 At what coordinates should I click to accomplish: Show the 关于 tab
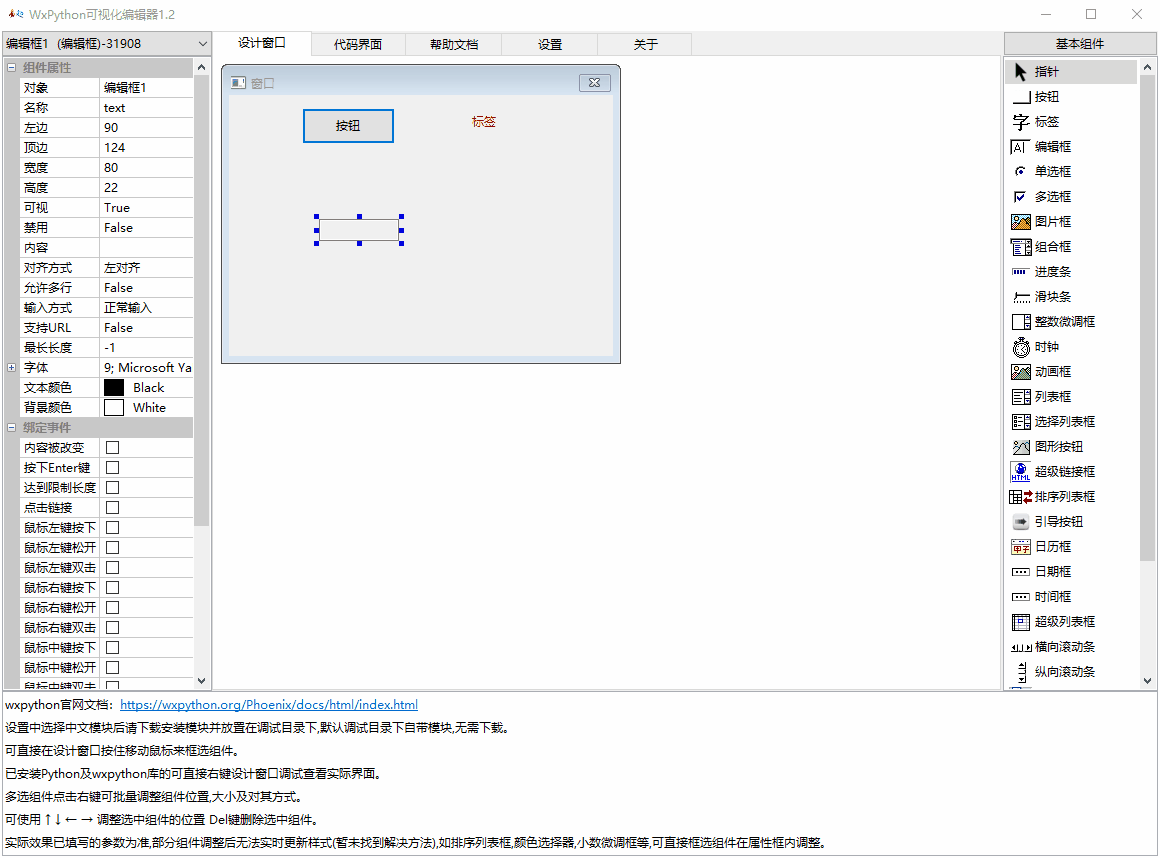pyautogui.click(x=645, y=44)
